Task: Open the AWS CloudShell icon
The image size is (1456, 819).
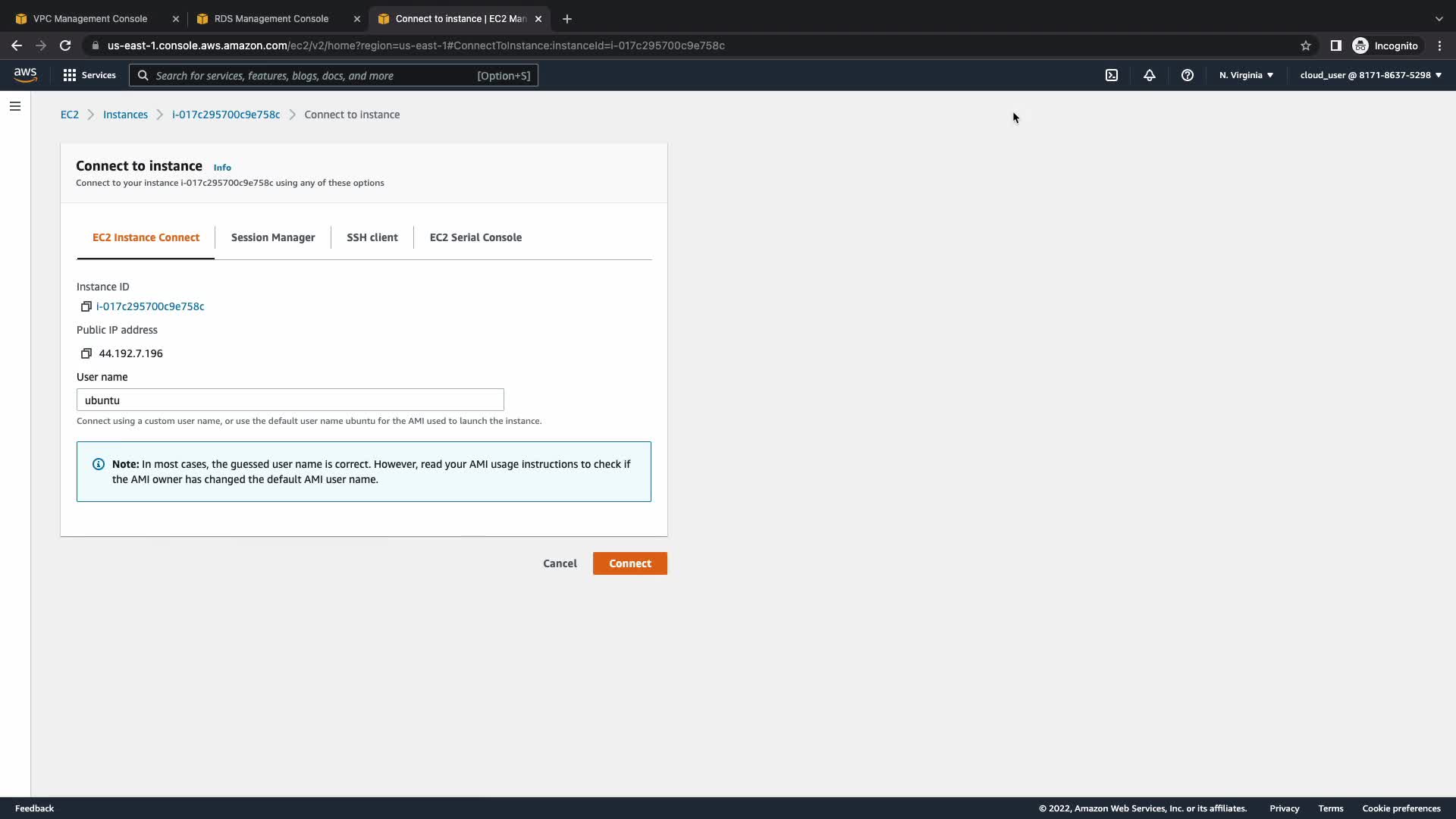Action: coord(1112,75)
